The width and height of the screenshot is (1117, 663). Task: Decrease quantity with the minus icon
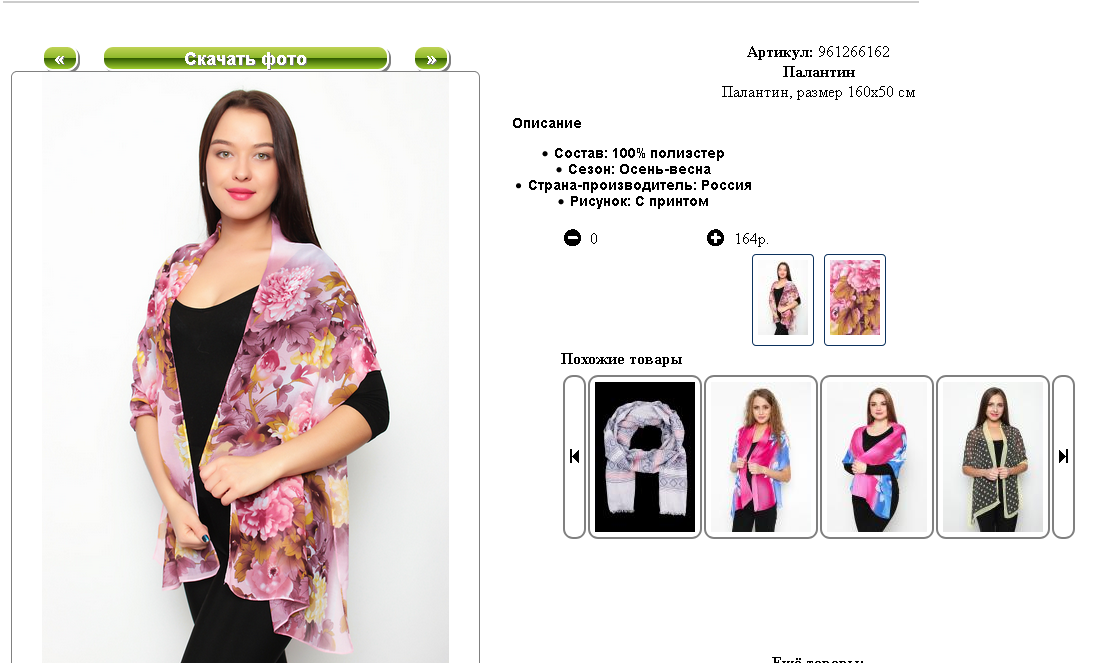[572, 238]
